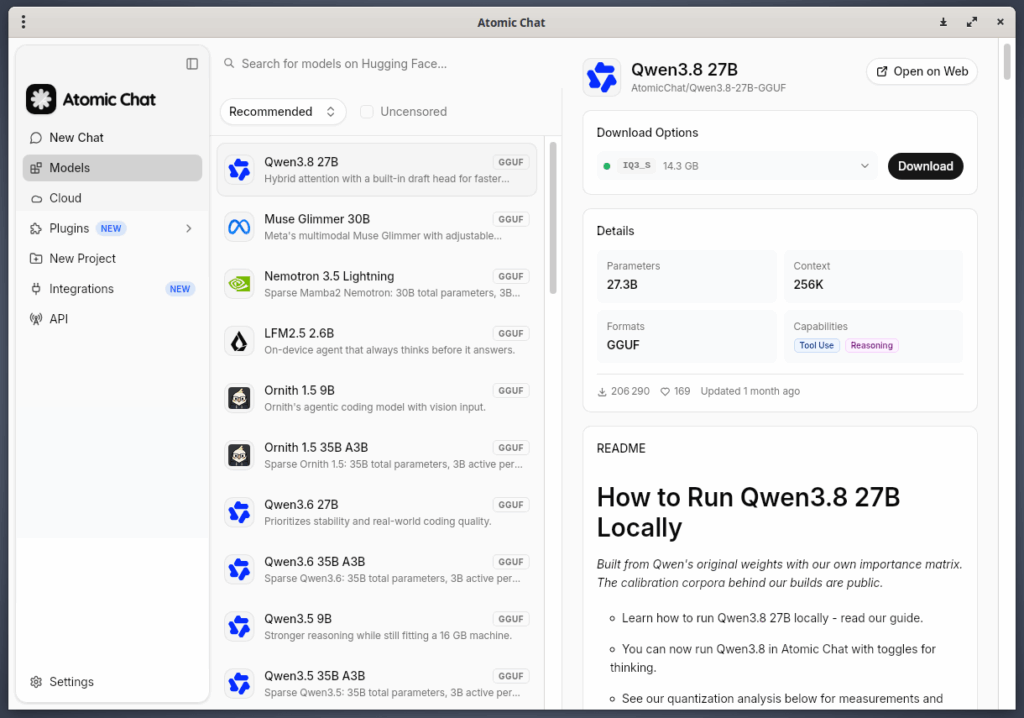The height and width of the screenshot is (718, 1024).
Task: Click Open on Web button
Action: coord(921,71)
